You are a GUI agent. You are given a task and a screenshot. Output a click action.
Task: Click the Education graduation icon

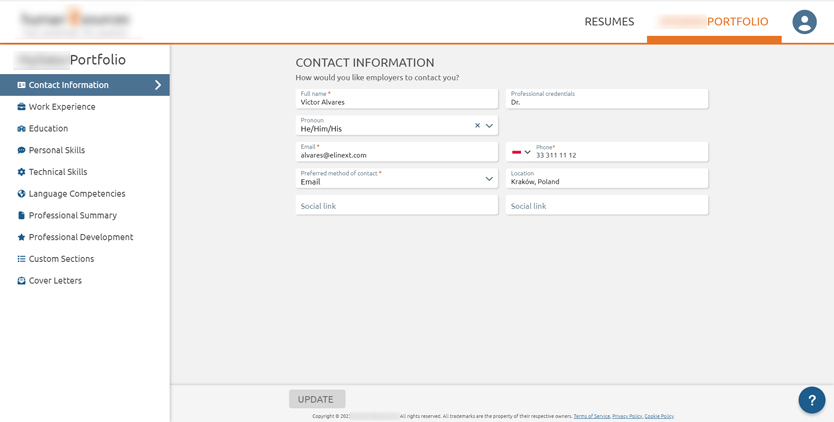[x=21, y=129]
